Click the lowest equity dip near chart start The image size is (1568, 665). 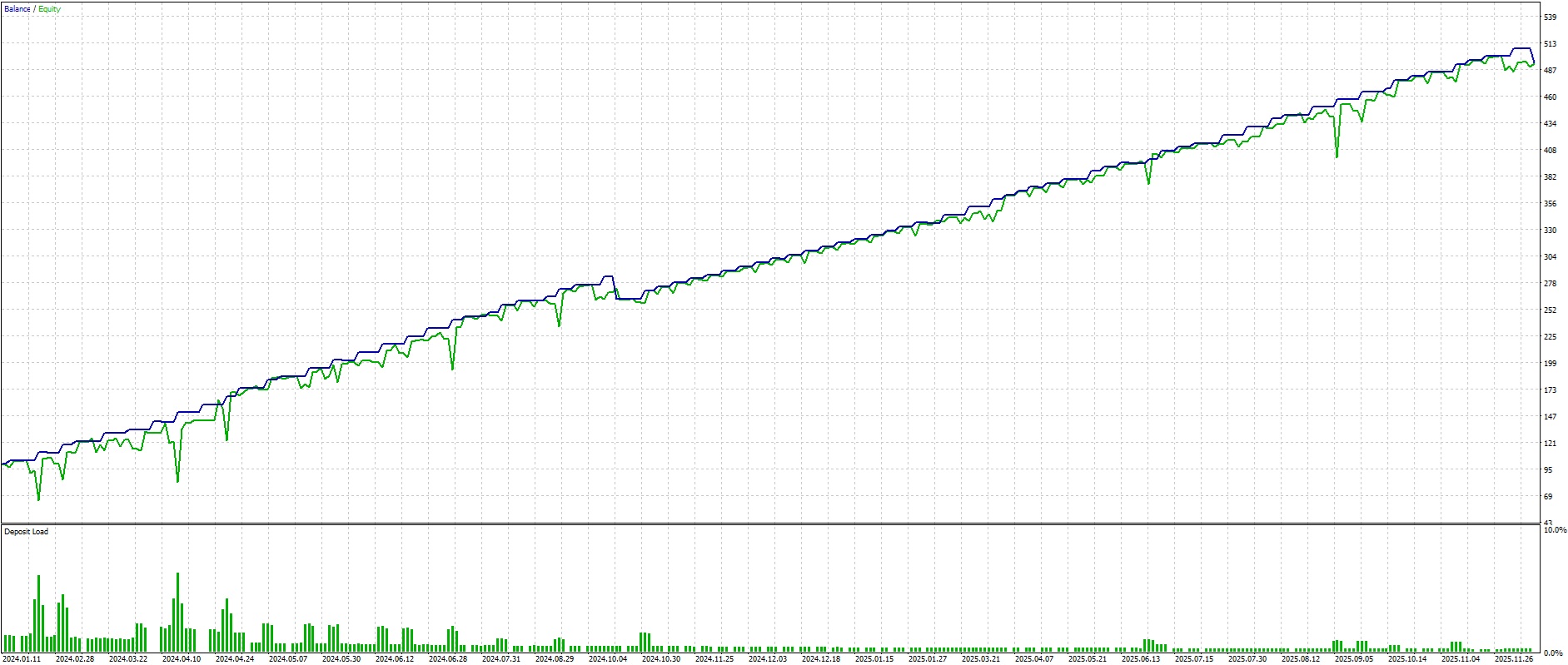(x=38, y=499)
